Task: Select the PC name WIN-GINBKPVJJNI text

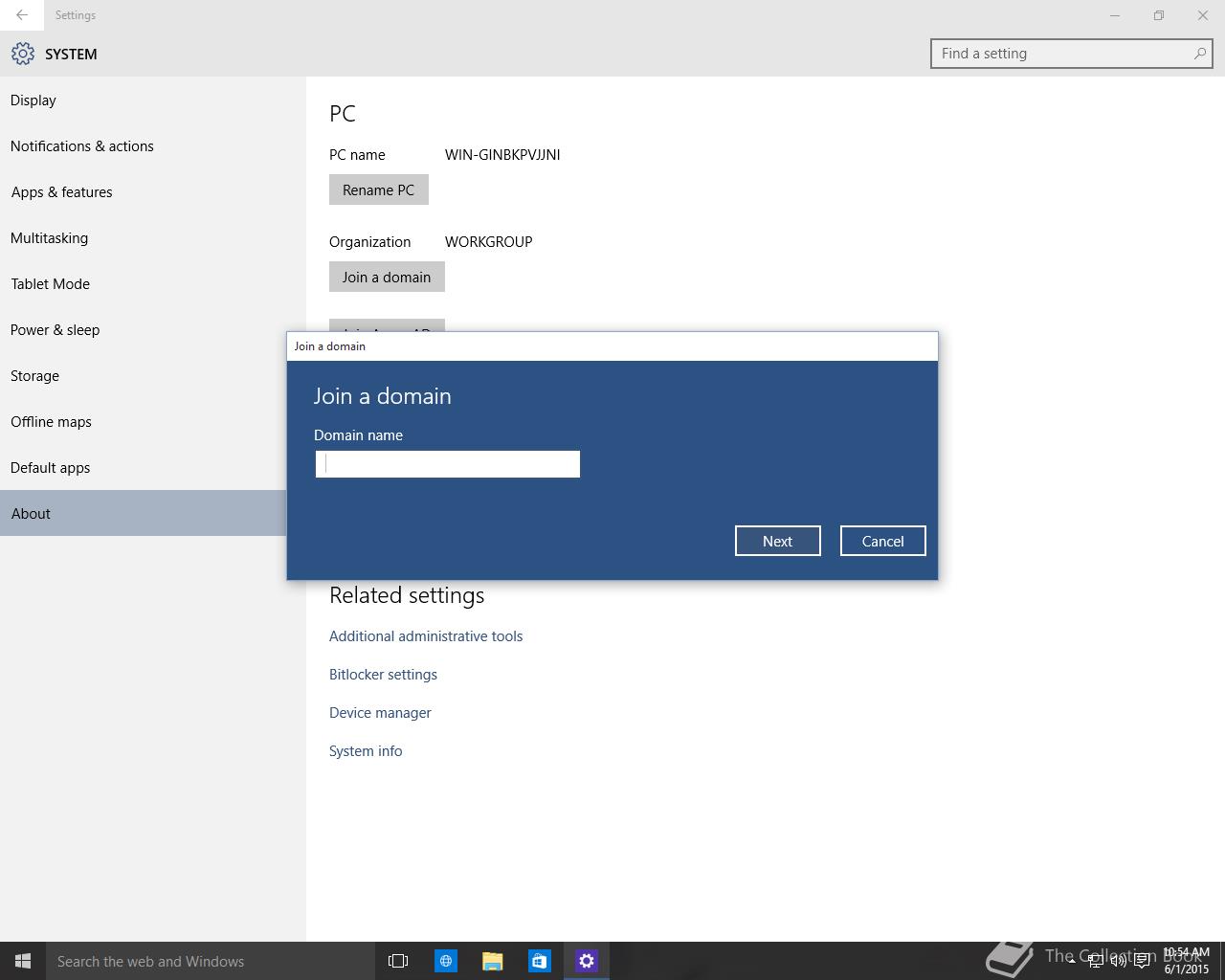Action: pos(502,155)
